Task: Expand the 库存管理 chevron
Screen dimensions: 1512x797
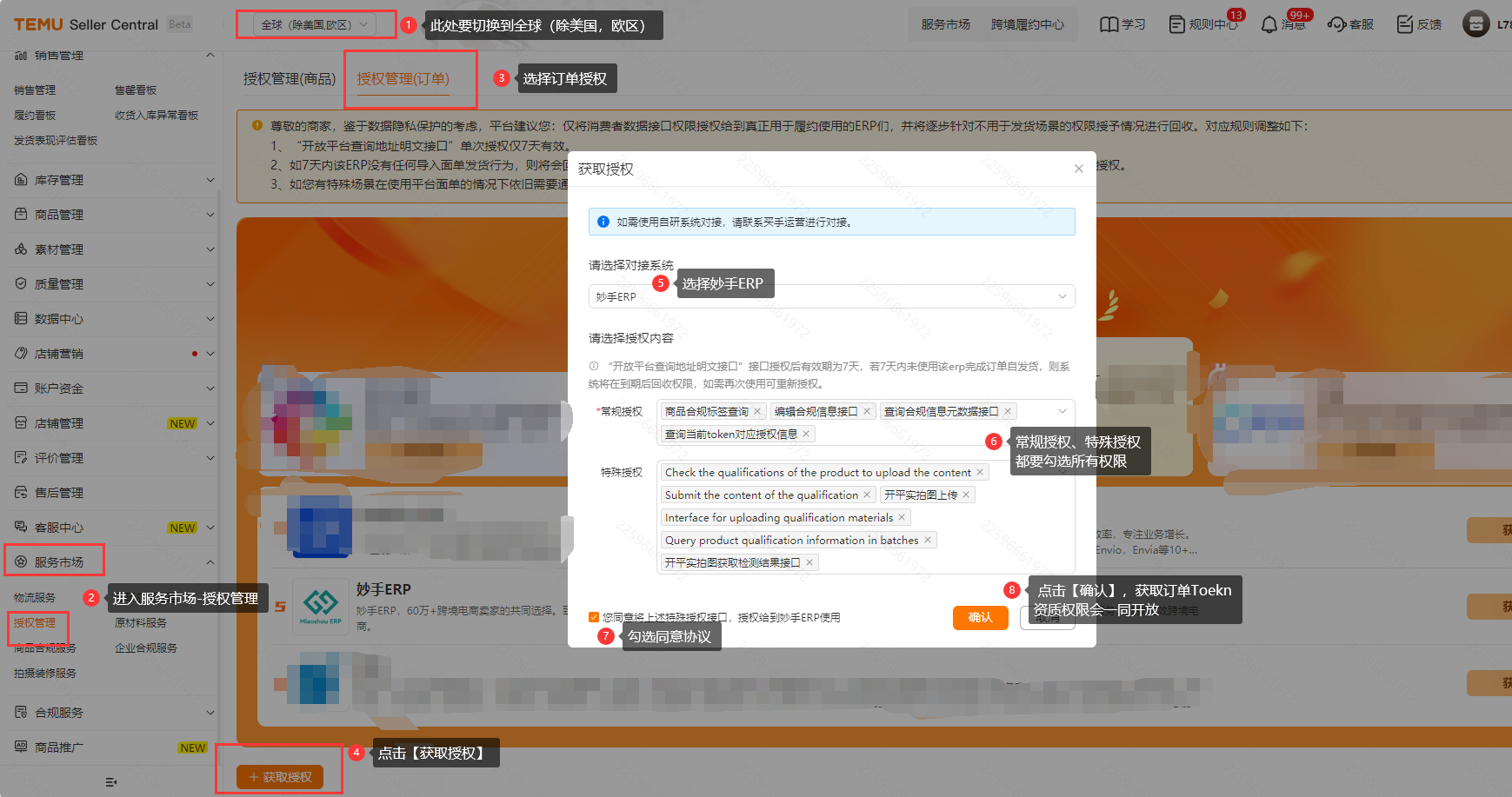Action: (210, 180)
